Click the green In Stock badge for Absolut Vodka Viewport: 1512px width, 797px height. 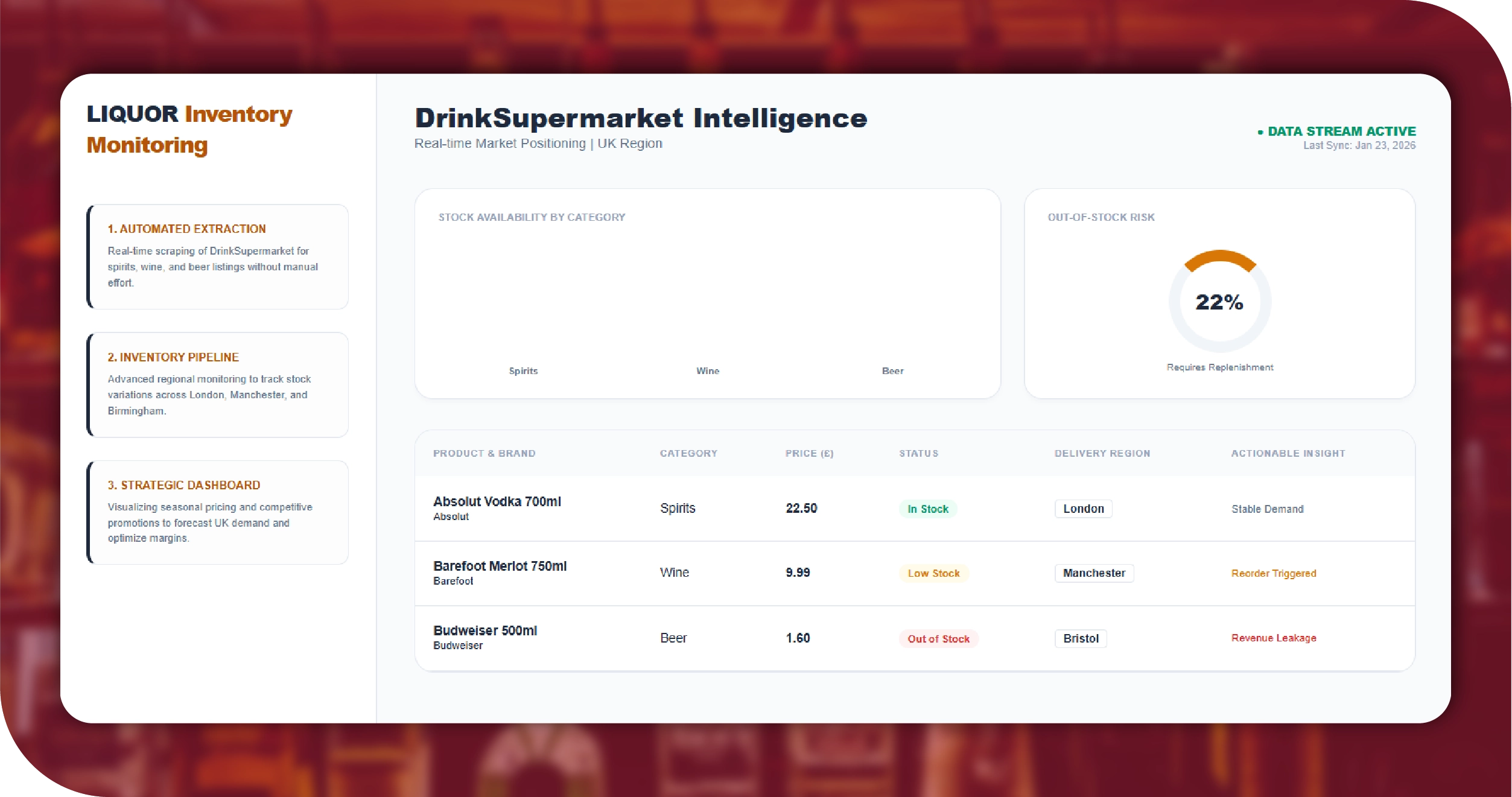pyautogui.click(x=927, y=509)
